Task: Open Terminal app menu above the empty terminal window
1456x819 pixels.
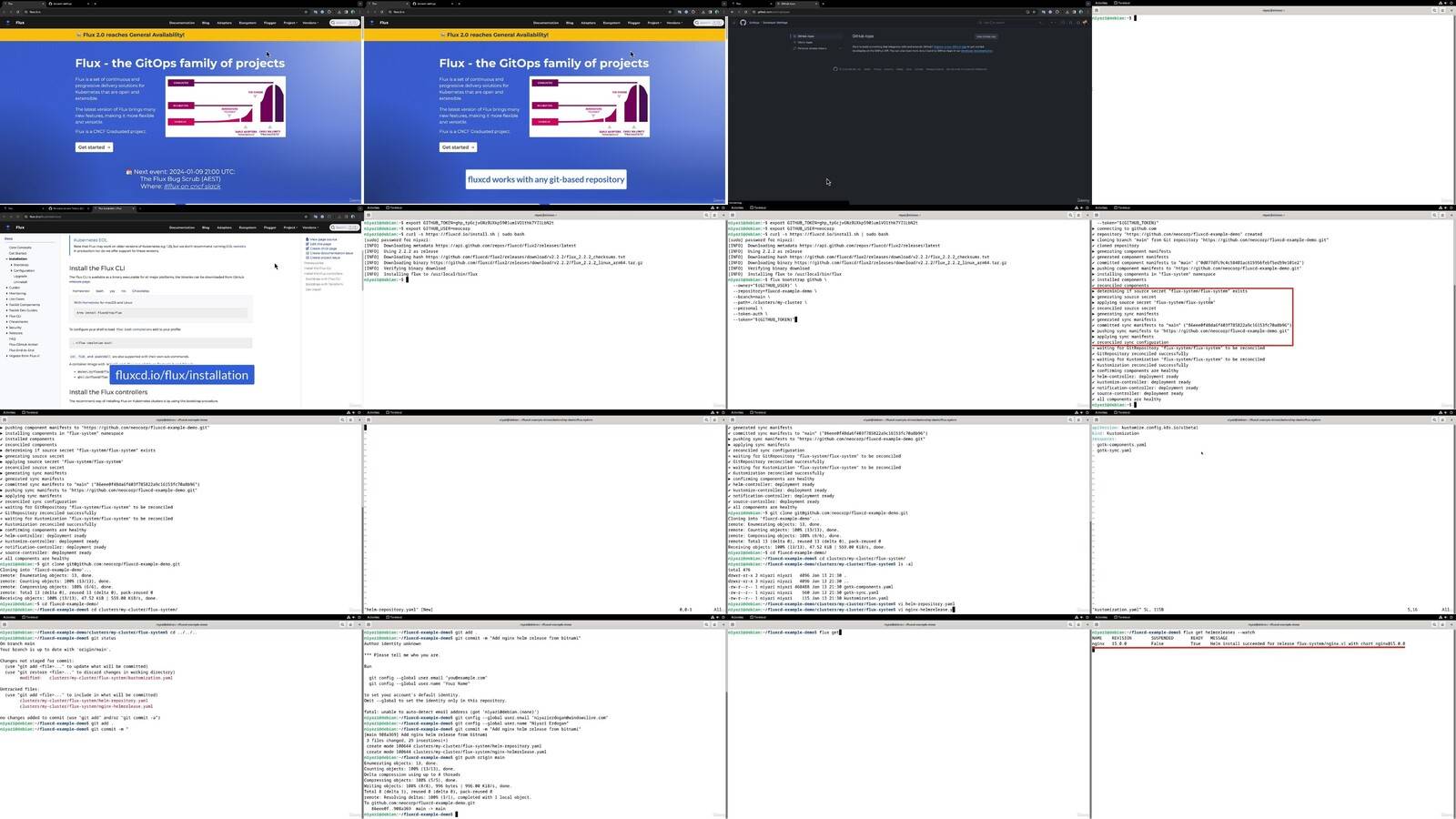Action: [1122, 3]
